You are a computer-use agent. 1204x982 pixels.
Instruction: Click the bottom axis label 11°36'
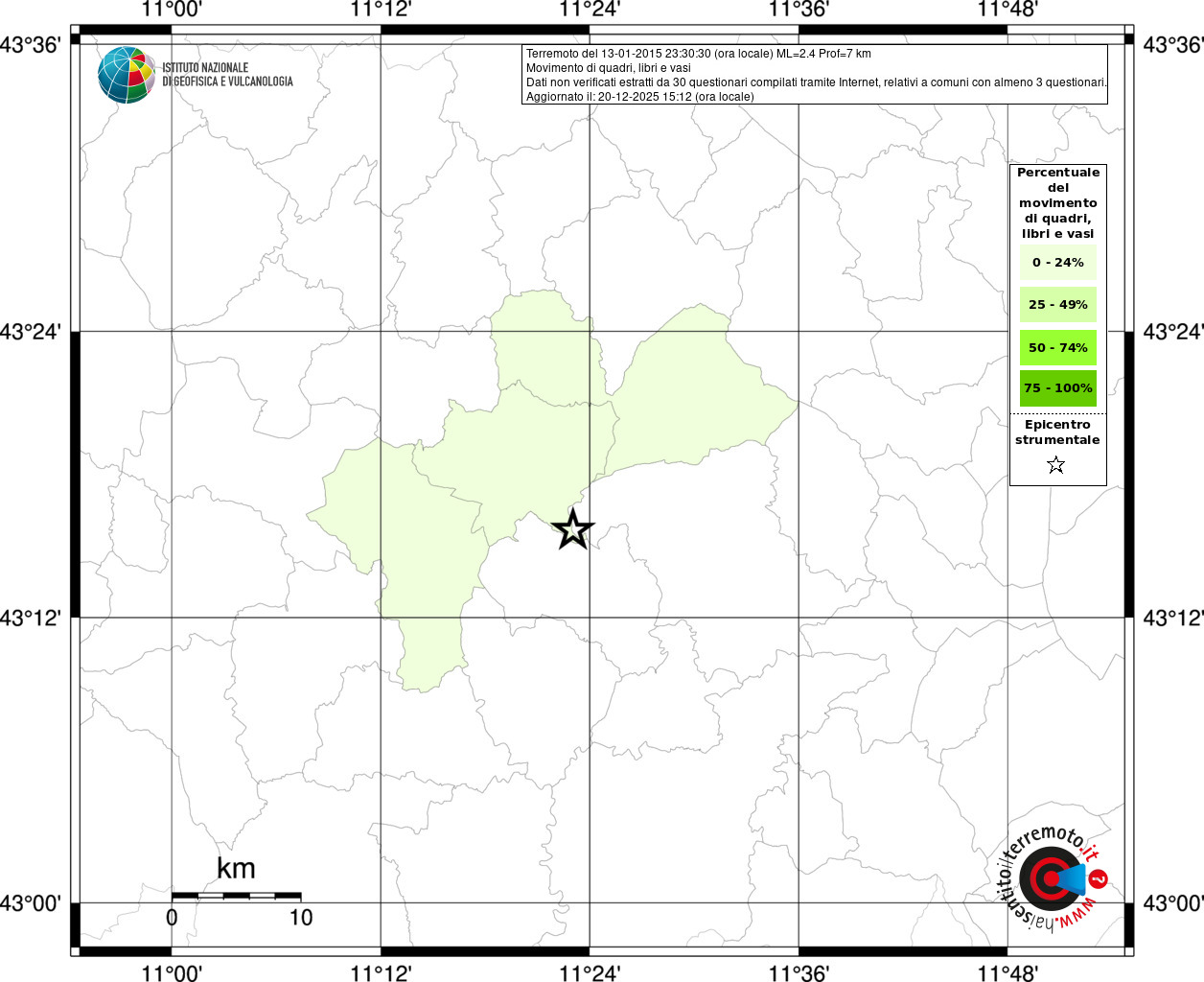pyautogui.click(x=799, y=973)
